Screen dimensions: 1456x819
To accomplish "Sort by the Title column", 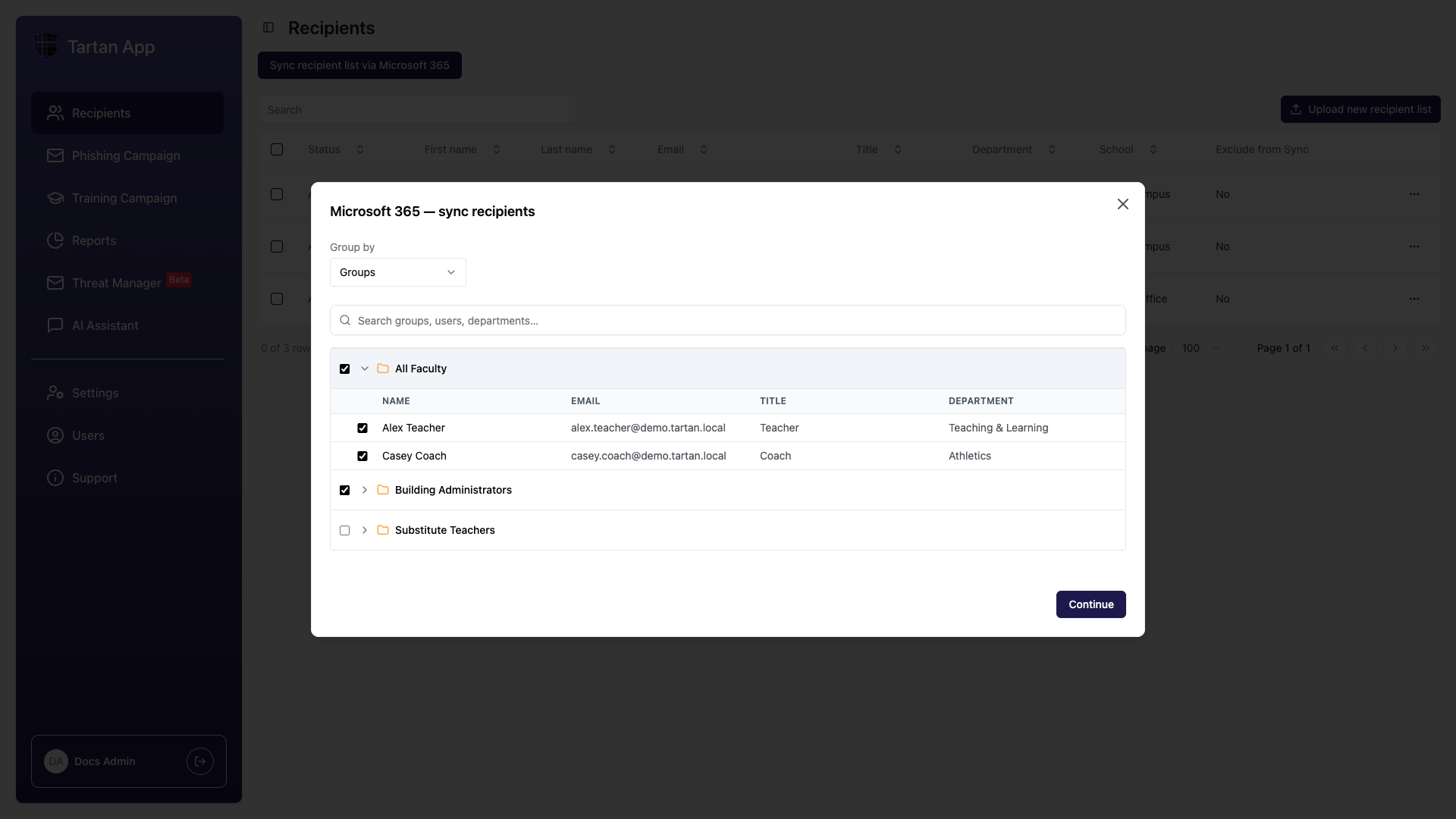I will 879,149.
